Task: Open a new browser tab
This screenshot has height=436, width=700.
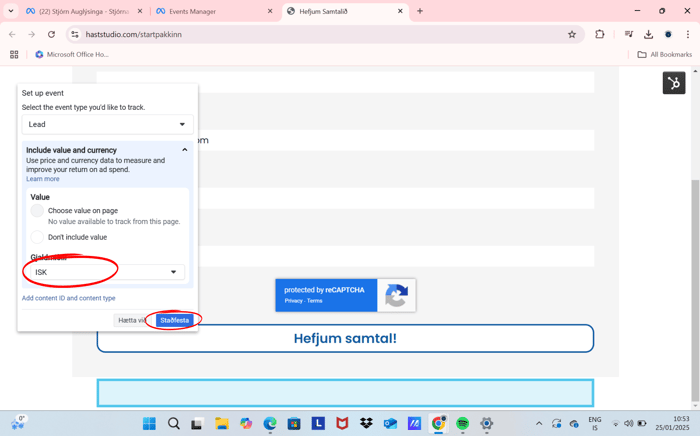Action: point(420,11)
